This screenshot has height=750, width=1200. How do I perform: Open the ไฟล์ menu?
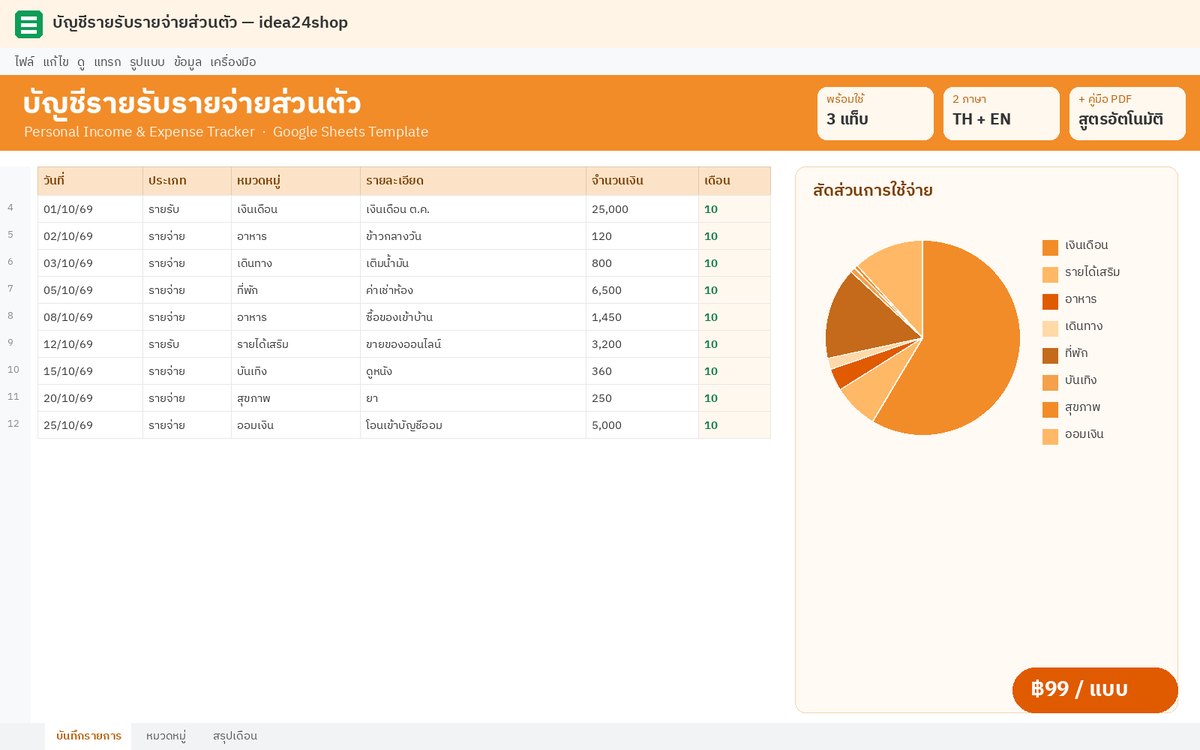tap(25, 62)
